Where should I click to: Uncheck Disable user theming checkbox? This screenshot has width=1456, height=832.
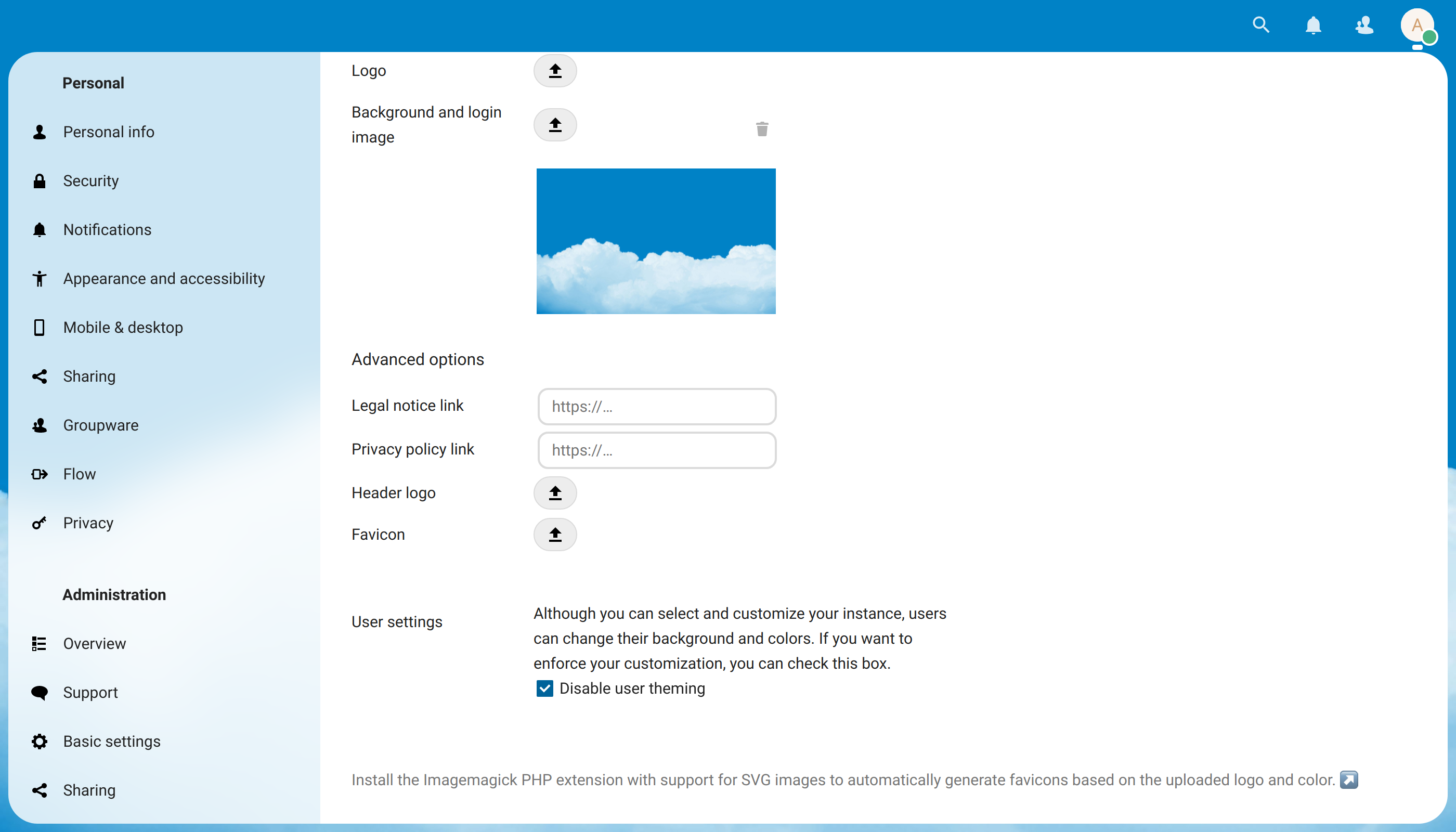[x=544, y=688]
